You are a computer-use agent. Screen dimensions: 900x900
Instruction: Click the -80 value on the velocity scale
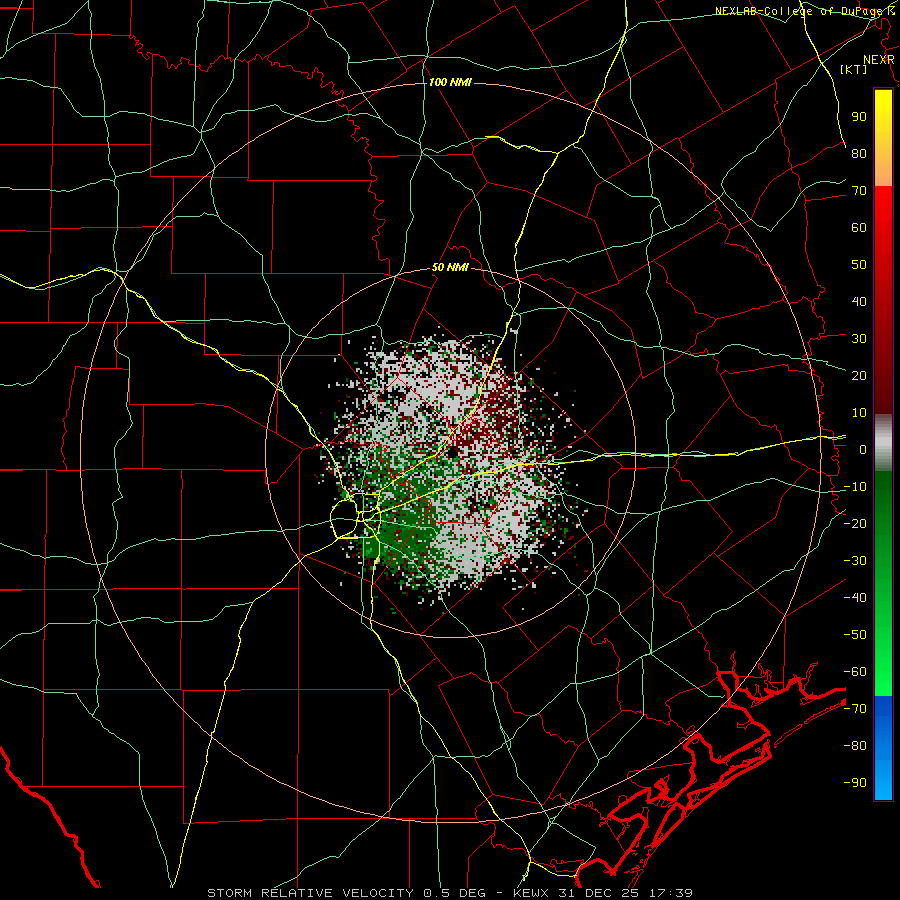point(855,746)
